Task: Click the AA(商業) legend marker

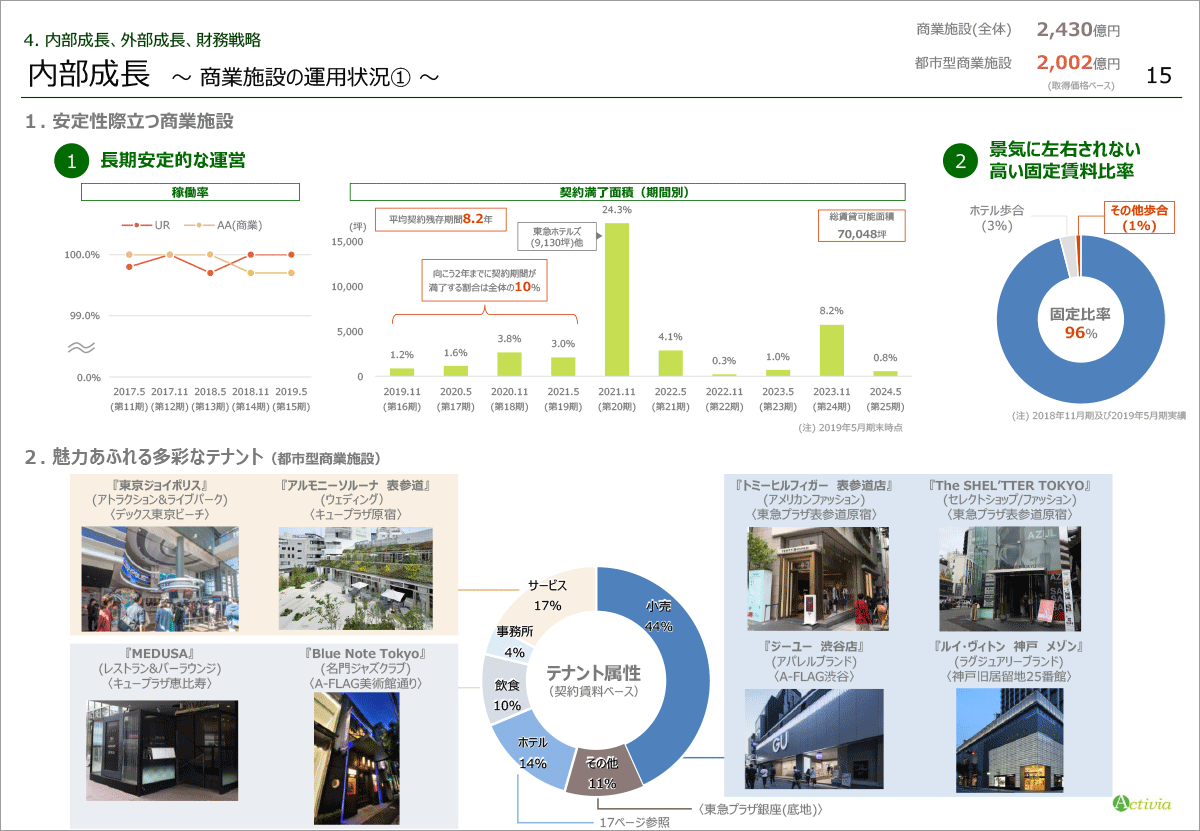Action: pos(199,226)
